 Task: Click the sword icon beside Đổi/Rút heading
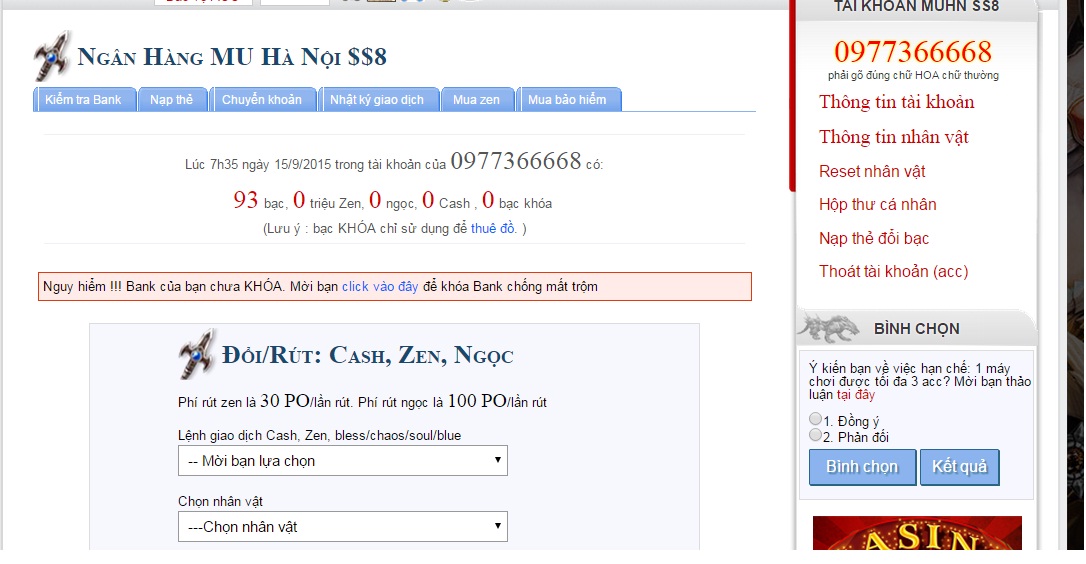click(197, 354)
